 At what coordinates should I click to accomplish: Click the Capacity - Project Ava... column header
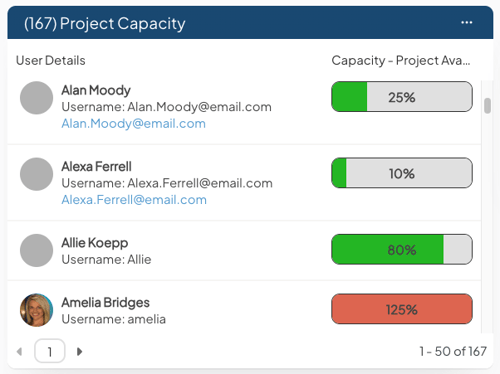401,60
